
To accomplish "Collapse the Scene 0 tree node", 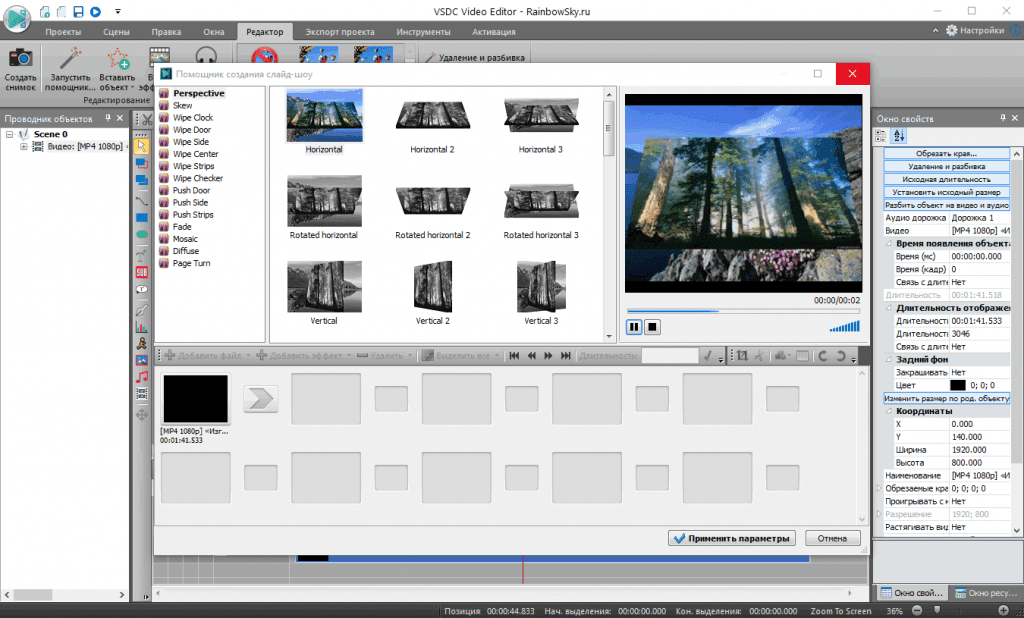I will point(10,134).
